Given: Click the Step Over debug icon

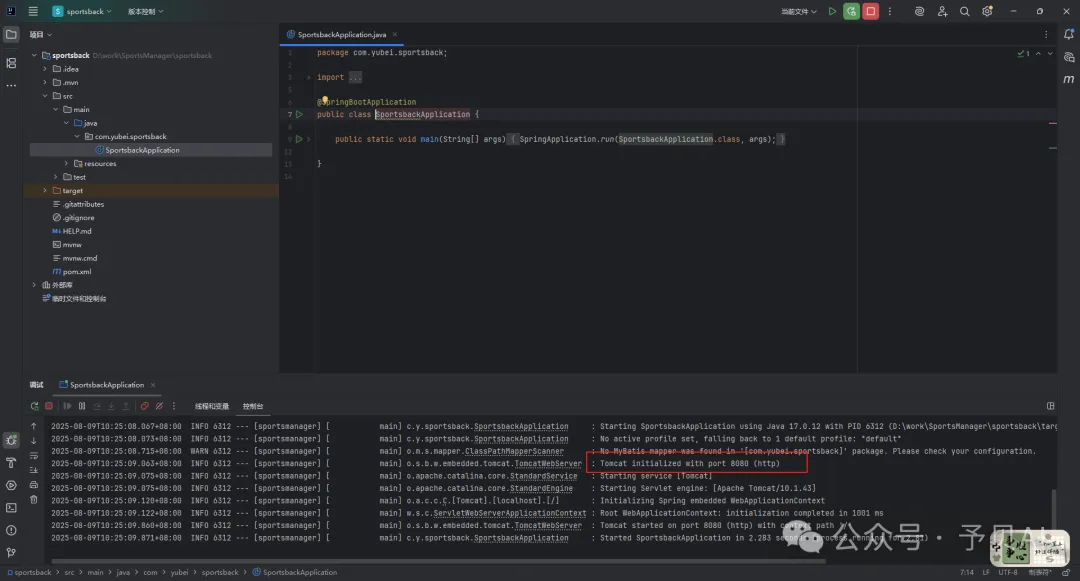Looking at the screenshot, I should 97,406.
